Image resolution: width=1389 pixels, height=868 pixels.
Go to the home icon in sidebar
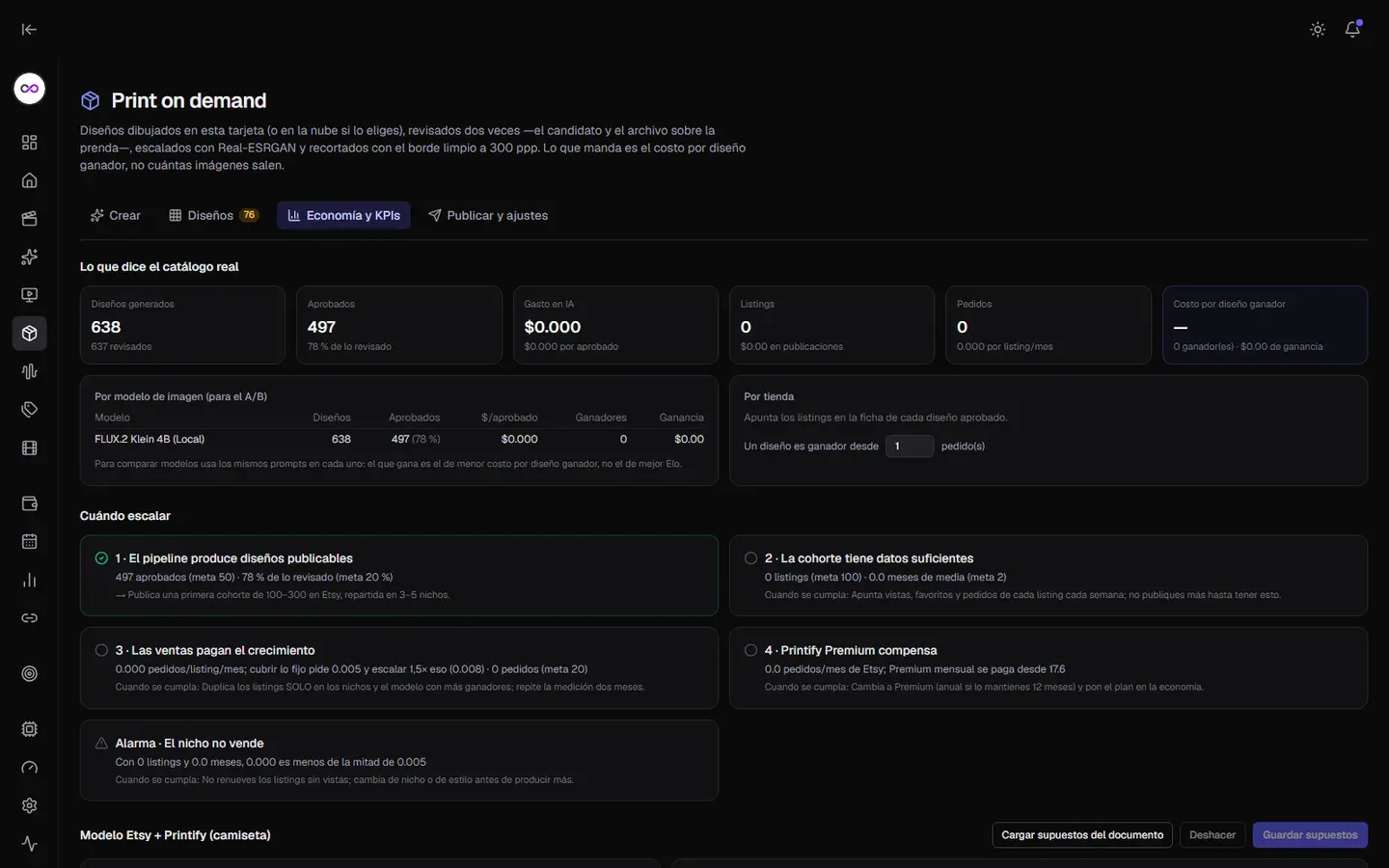30,180
